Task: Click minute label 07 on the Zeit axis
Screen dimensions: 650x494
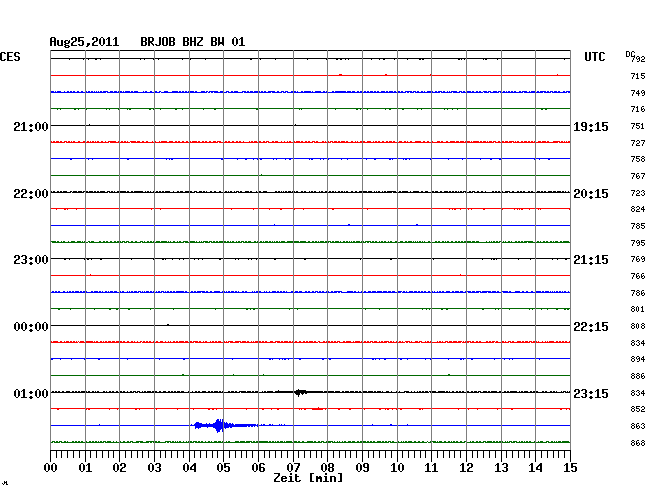Action: click(x=293, y=468)
